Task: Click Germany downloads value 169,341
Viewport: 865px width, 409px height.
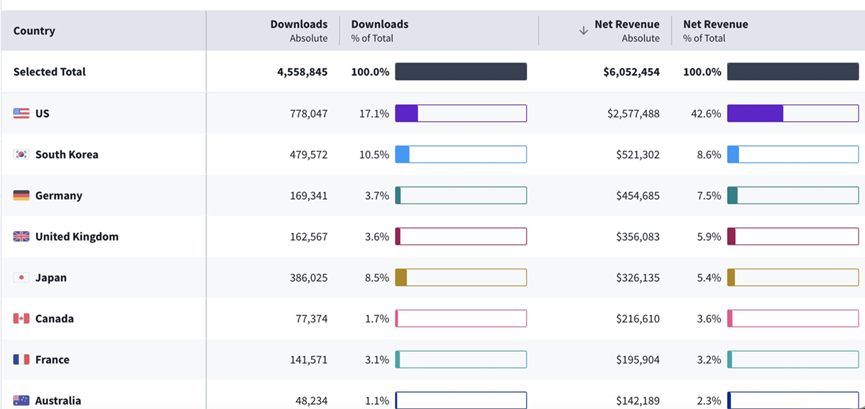Action: 308,196
